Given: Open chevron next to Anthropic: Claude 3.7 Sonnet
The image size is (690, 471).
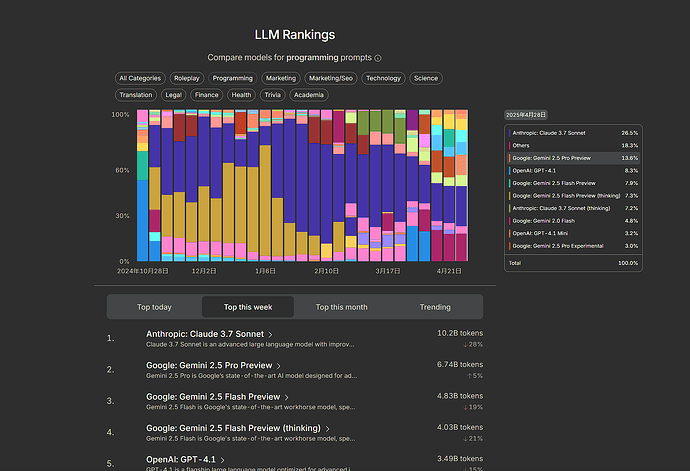Looking at the screenshot, I should (x=270, y=335).
